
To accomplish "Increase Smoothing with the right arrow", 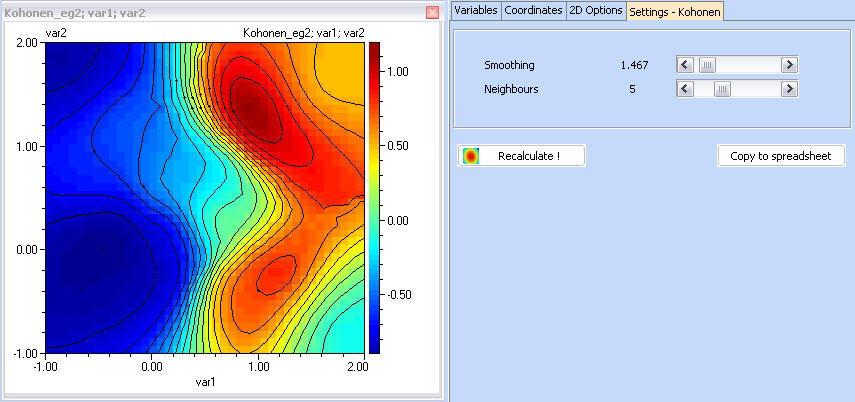I will click(x=789, y=65).
